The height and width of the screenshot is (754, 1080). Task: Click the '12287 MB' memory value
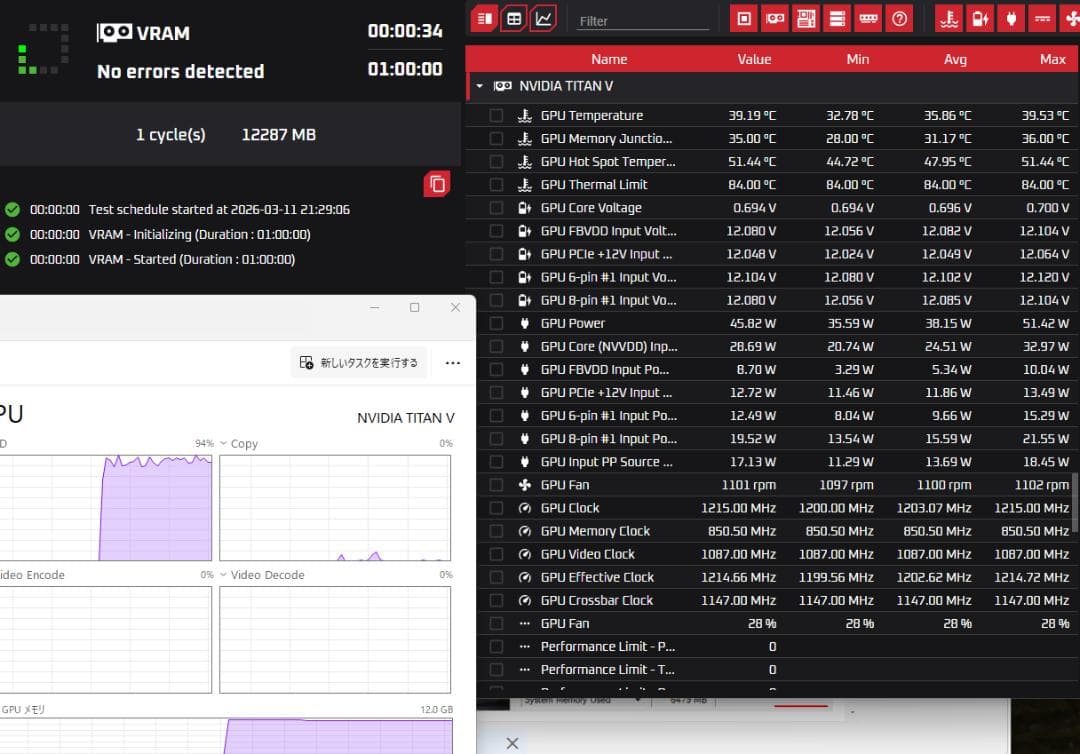coord(279,134)
